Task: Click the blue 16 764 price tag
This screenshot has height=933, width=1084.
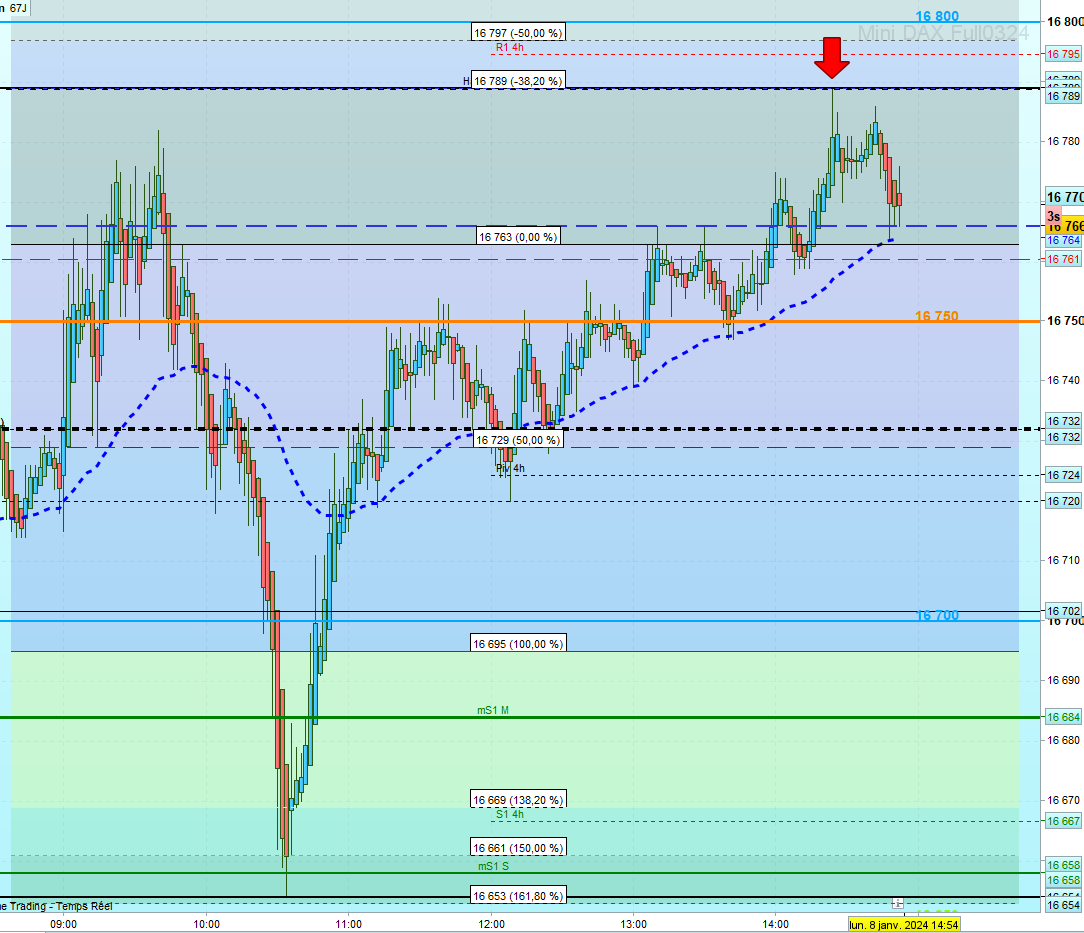Action: pos(1063,241)
